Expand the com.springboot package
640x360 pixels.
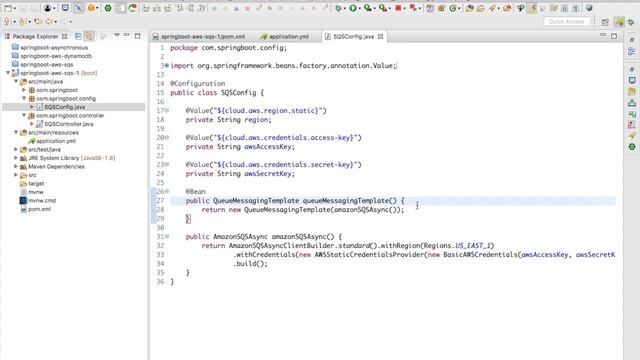(24, 90)
